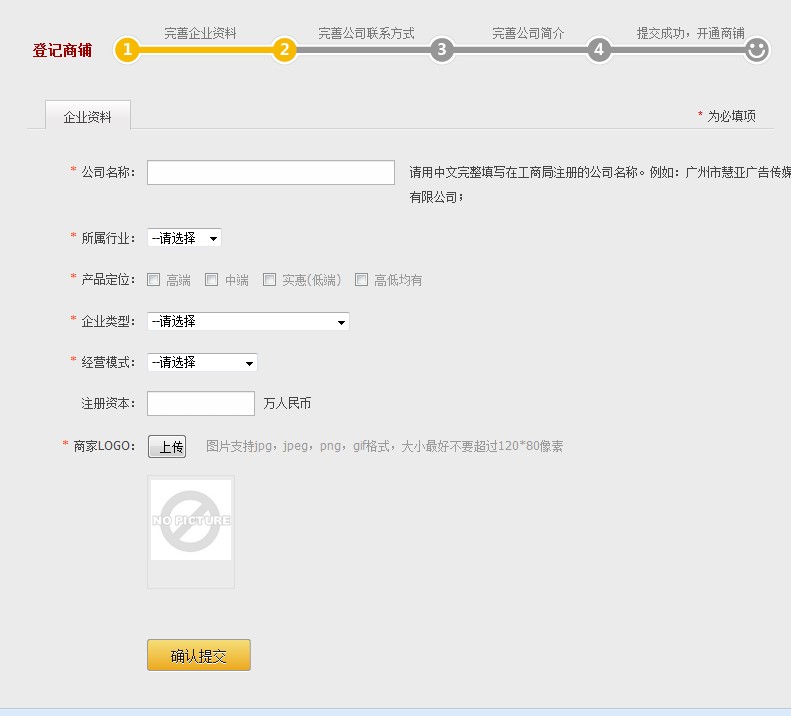Click the step 2 circle icon
Screen dimensions: 791x716
pyautogui.click(x=285, y=49)
